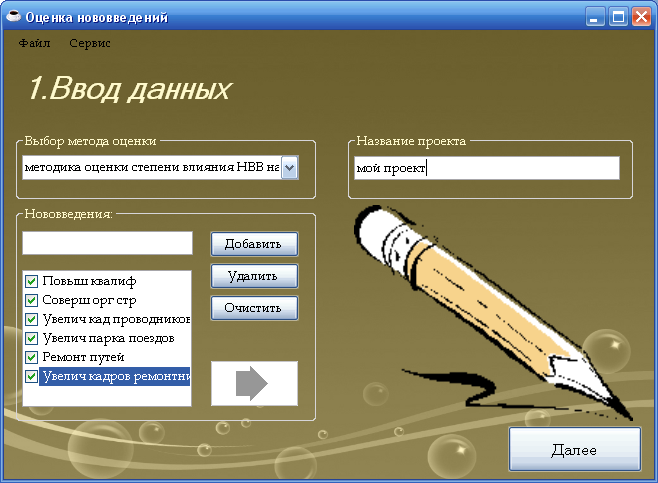Viewport: 658px width, 483px height.
Task: Minimize the Оценка нововведений window
Action: [595, 17]
